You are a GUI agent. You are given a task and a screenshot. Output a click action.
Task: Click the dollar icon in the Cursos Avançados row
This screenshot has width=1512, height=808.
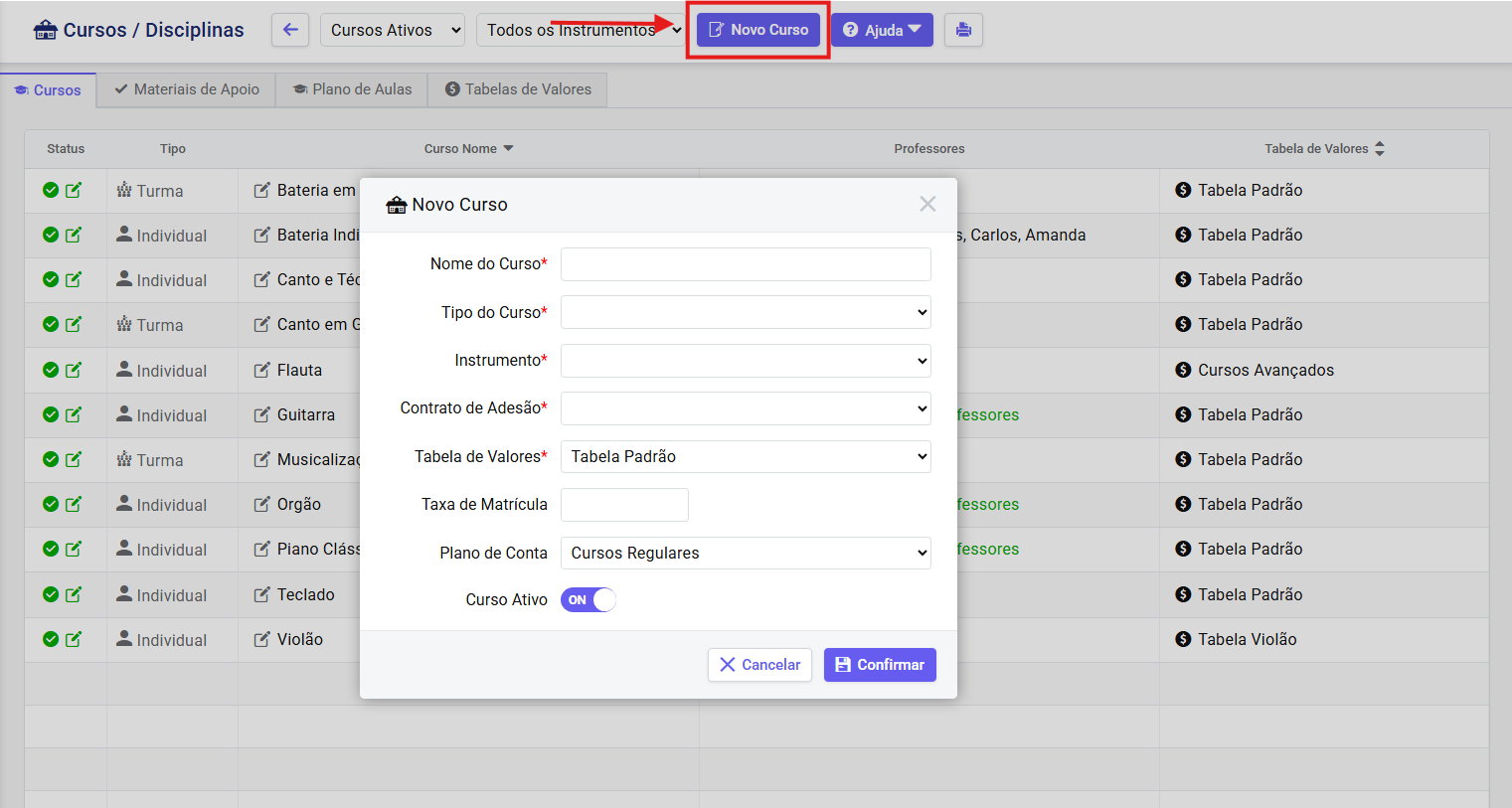pos(1183,370)
